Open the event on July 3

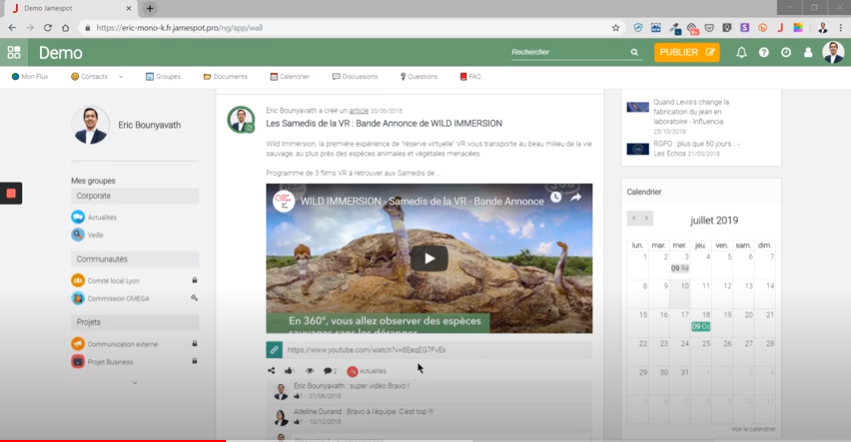(679, 268)
